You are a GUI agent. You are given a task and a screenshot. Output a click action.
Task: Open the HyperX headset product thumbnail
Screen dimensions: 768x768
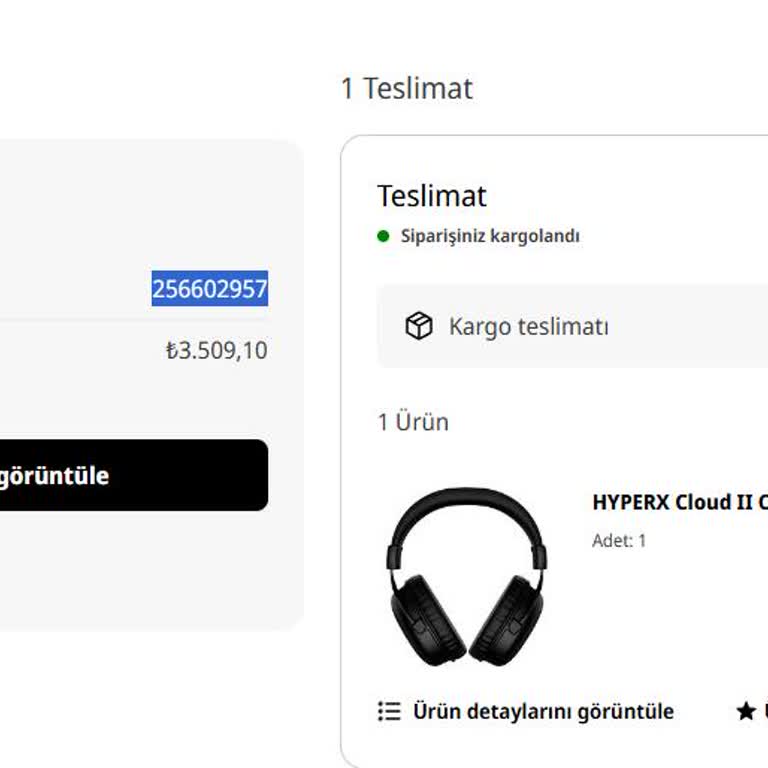point(467,577)
